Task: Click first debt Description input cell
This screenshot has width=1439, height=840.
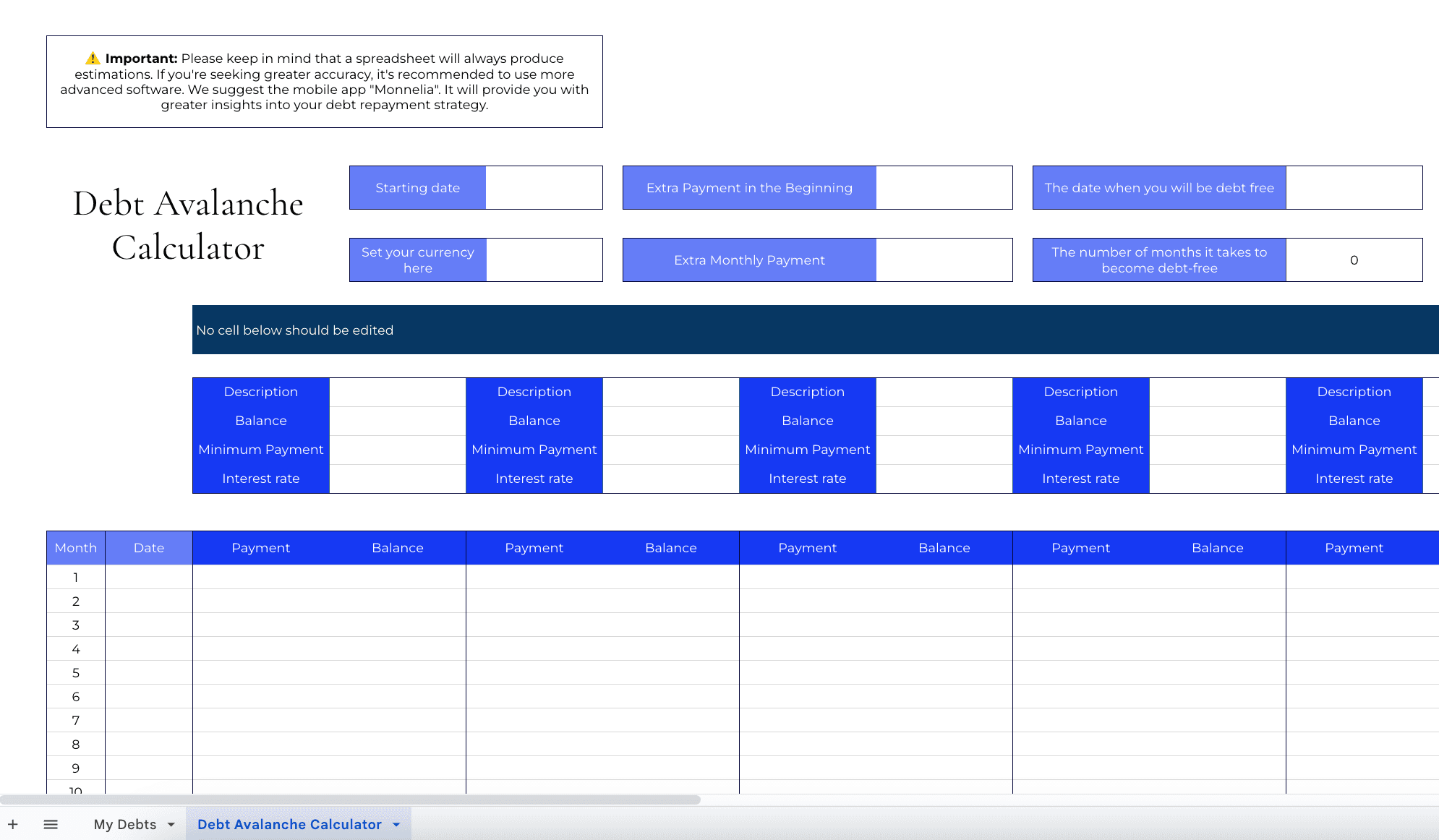Action: click(397, 391)
